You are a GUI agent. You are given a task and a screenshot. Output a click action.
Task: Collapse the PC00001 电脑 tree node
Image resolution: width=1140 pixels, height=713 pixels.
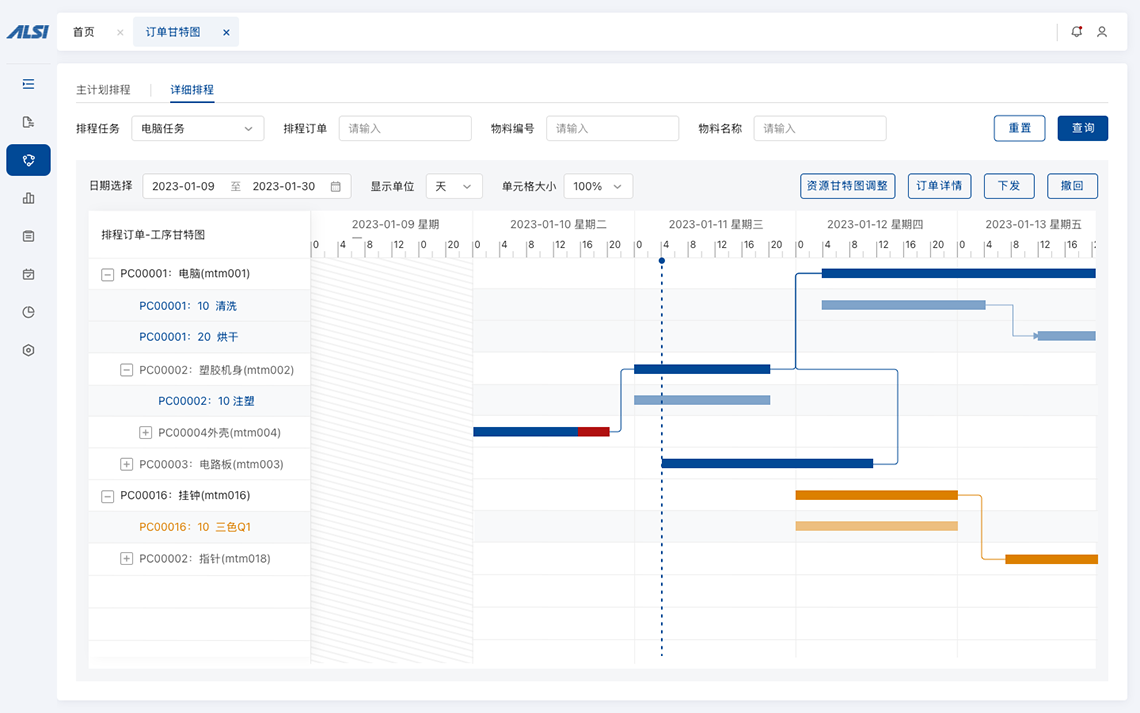pos(107,274)
